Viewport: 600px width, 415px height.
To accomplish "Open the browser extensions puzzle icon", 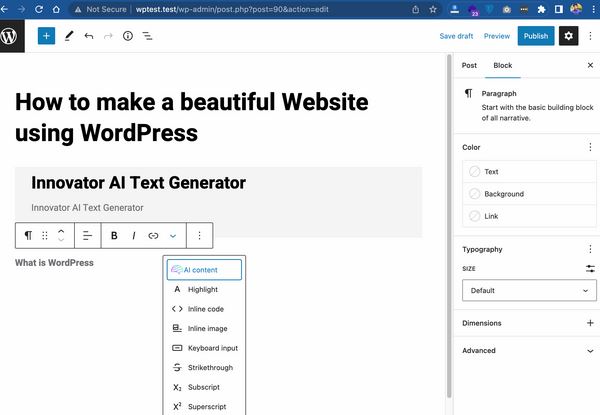I will [x=541, y=9].
